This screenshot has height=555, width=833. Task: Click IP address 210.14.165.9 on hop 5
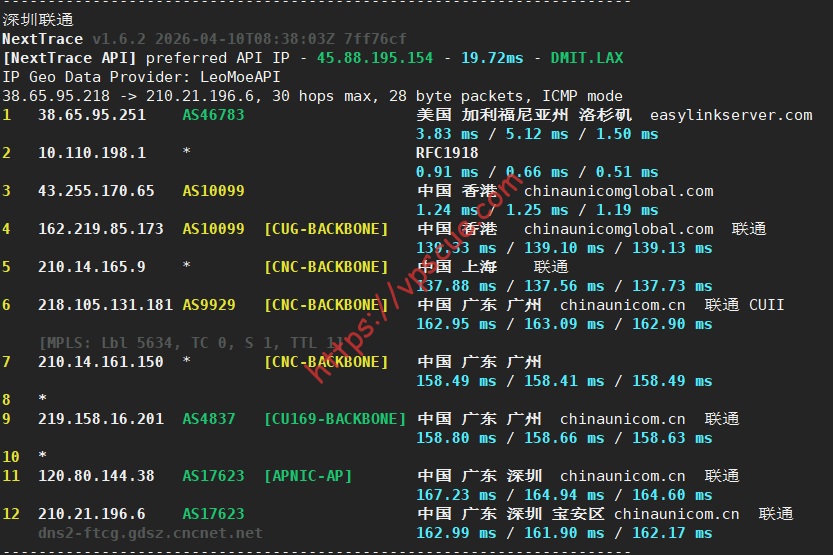coord(92,267)
